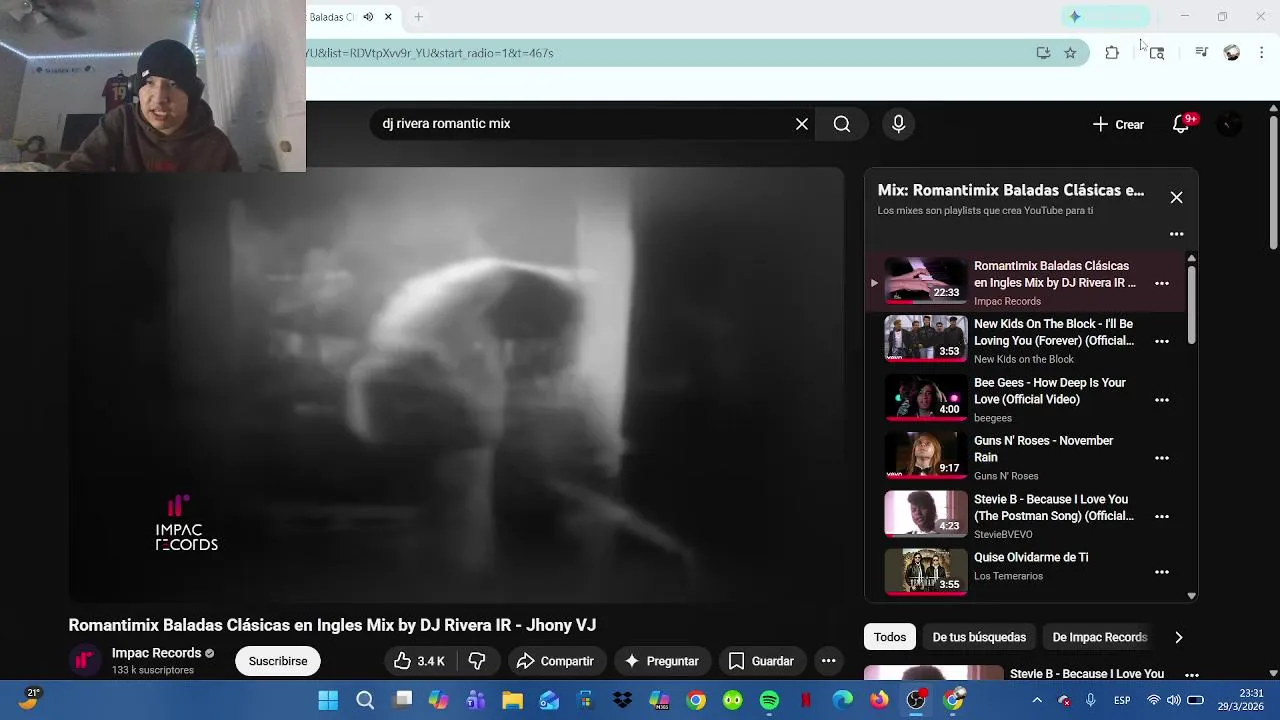Click the Mix playlist panel scrollbar

1191,304
